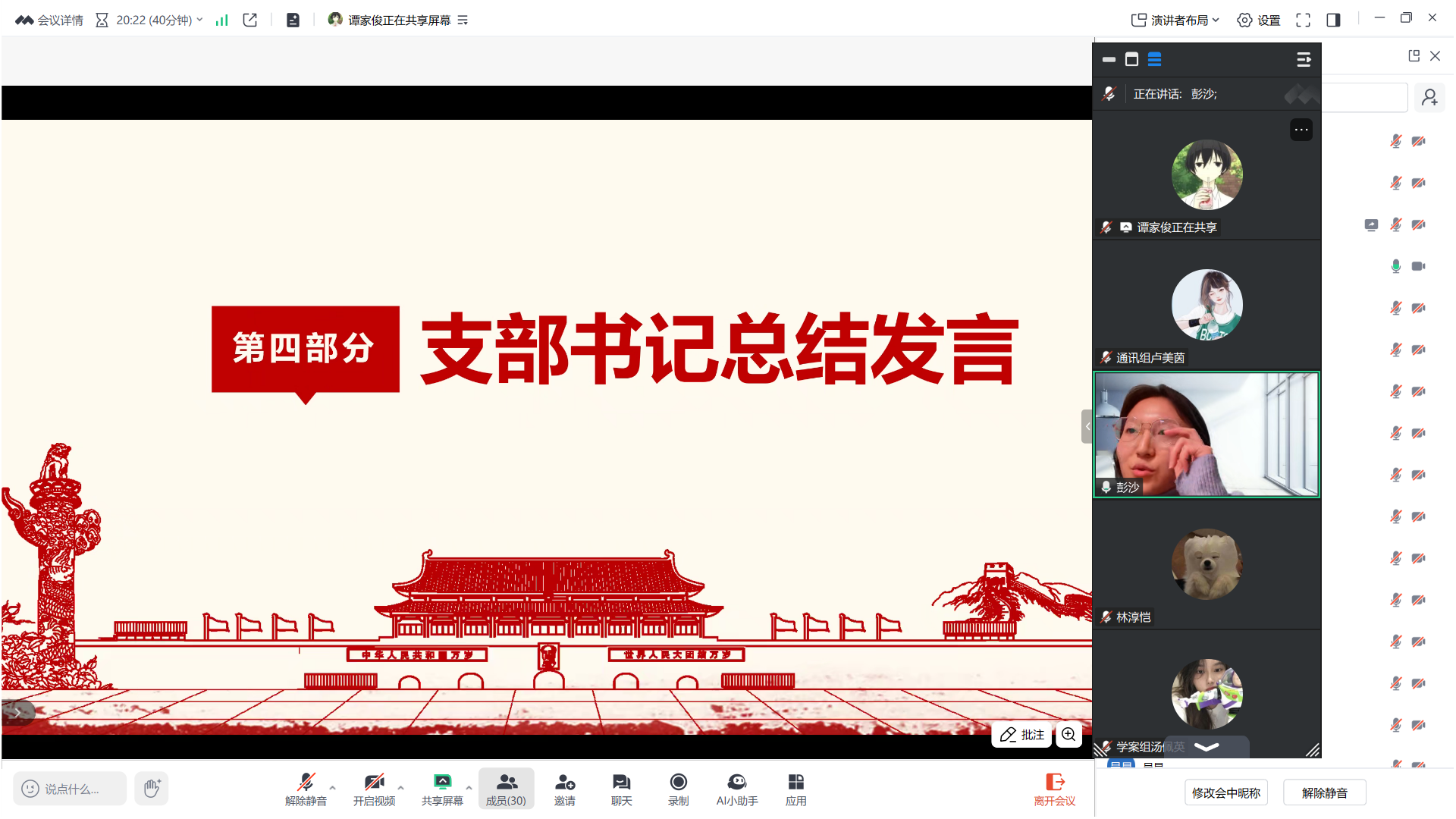This screenshot has width=1456, height=819.
Task: Click the 修改会中昵称 button
Action: [x=1226, y=792]
